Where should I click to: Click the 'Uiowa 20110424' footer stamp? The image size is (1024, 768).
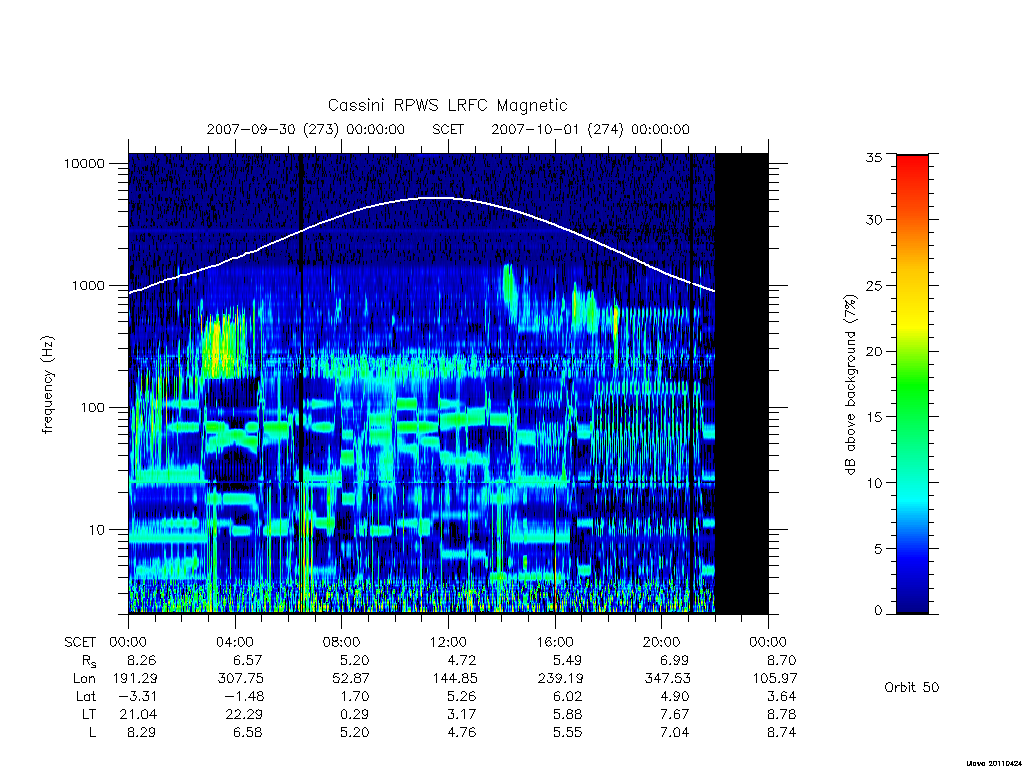(x=994, y=763)
